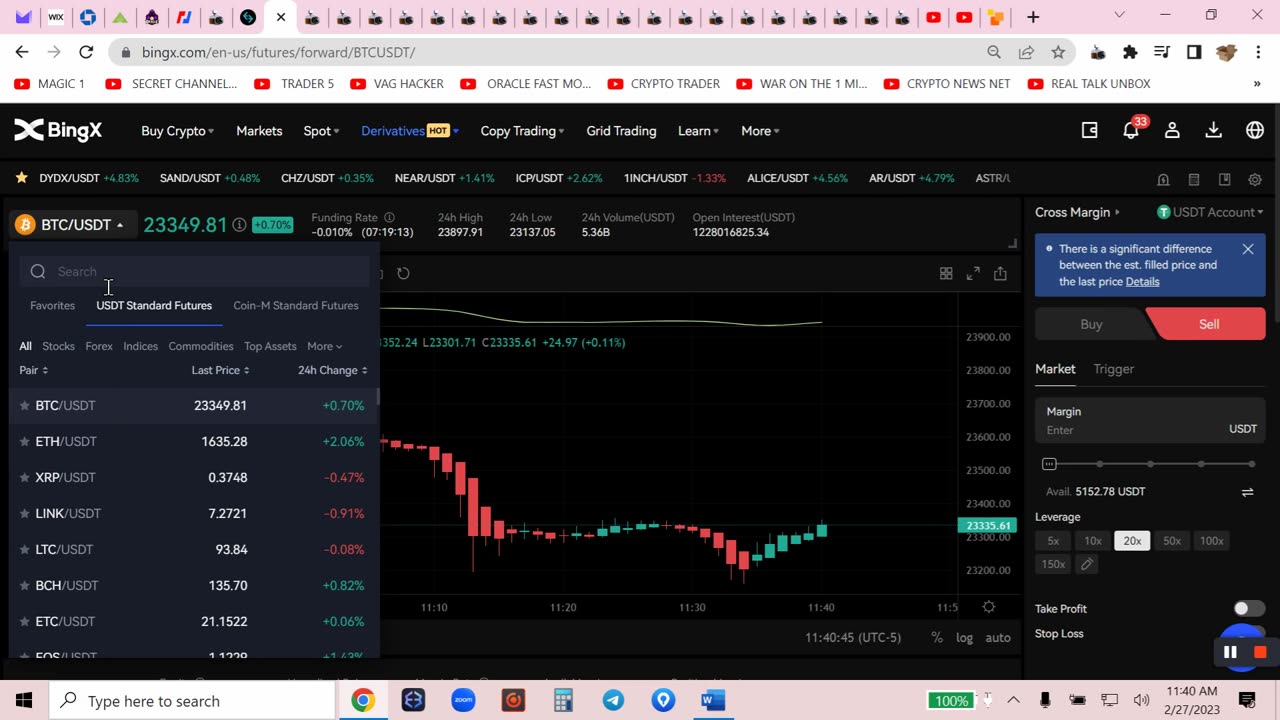Select 100x leverage option
This screenshot has width=1280, height=720.
(x=1212, y=541)
